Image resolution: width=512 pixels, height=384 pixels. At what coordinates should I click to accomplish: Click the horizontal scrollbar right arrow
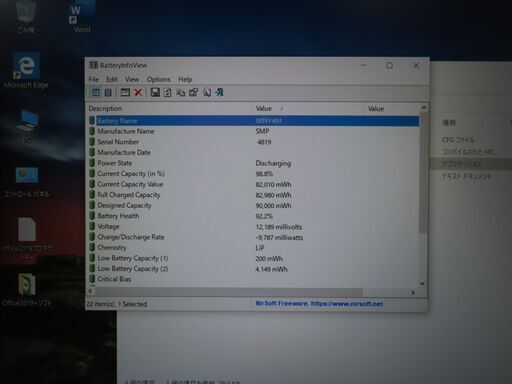tap(413, 292)
